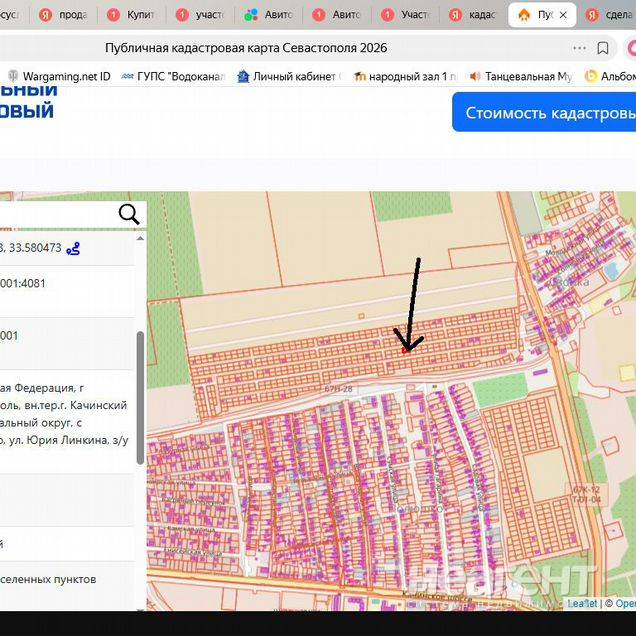Open the Альбом bookmark
636x636 pixels.
click(x=610, y=76)
